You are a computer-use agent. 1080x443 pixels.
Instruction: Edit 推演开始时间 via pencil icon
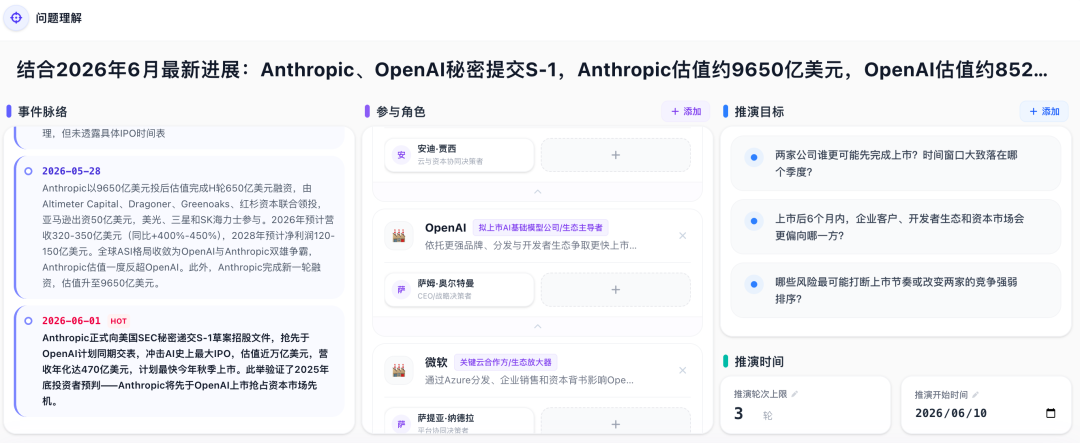975,395
